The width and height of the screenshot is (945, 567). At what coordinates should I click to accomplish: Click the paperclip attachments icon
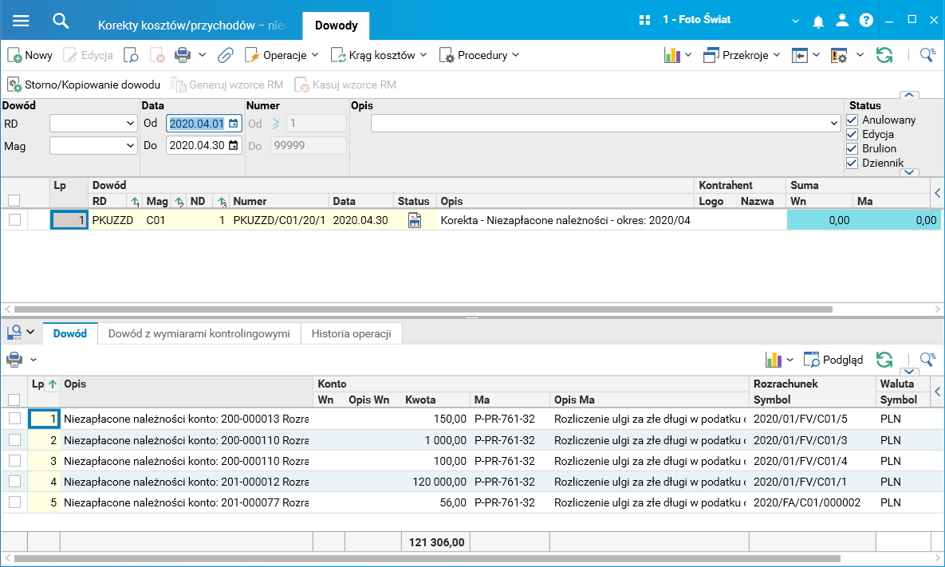click(x=226, y=55)
